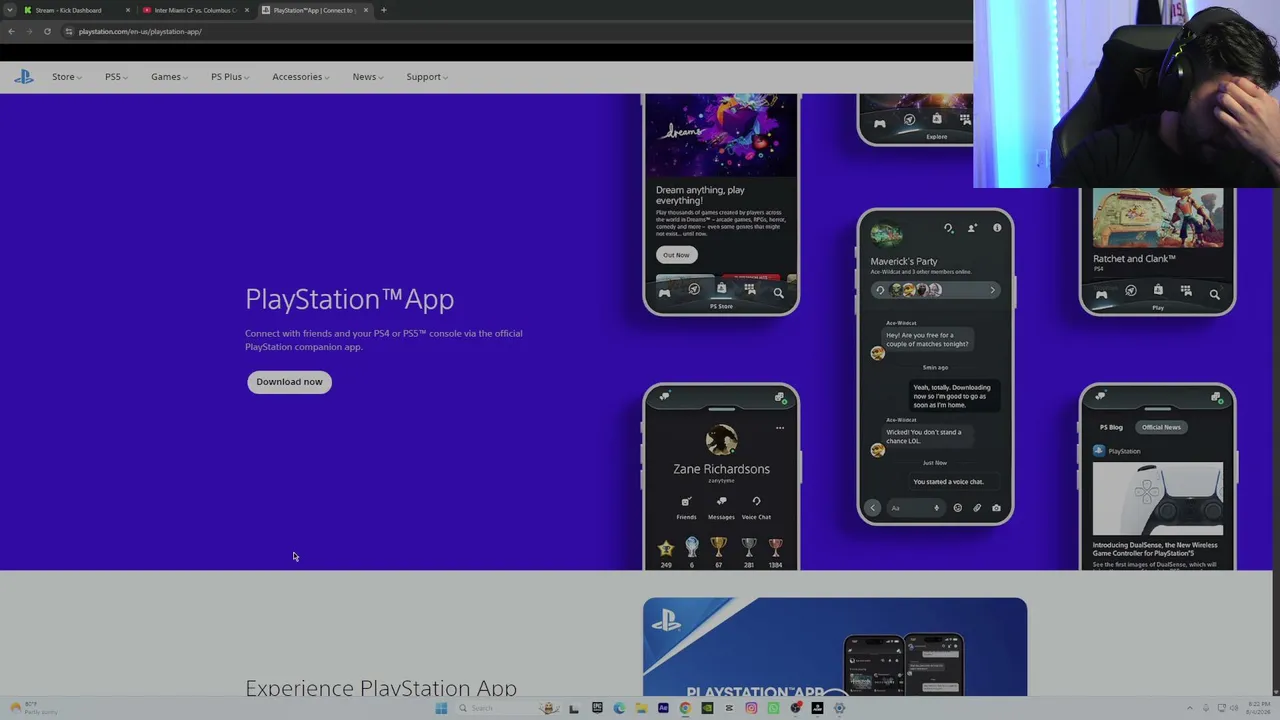
Task: Click the search icon on the Dreams phone mockup
Action: (778, 293)
